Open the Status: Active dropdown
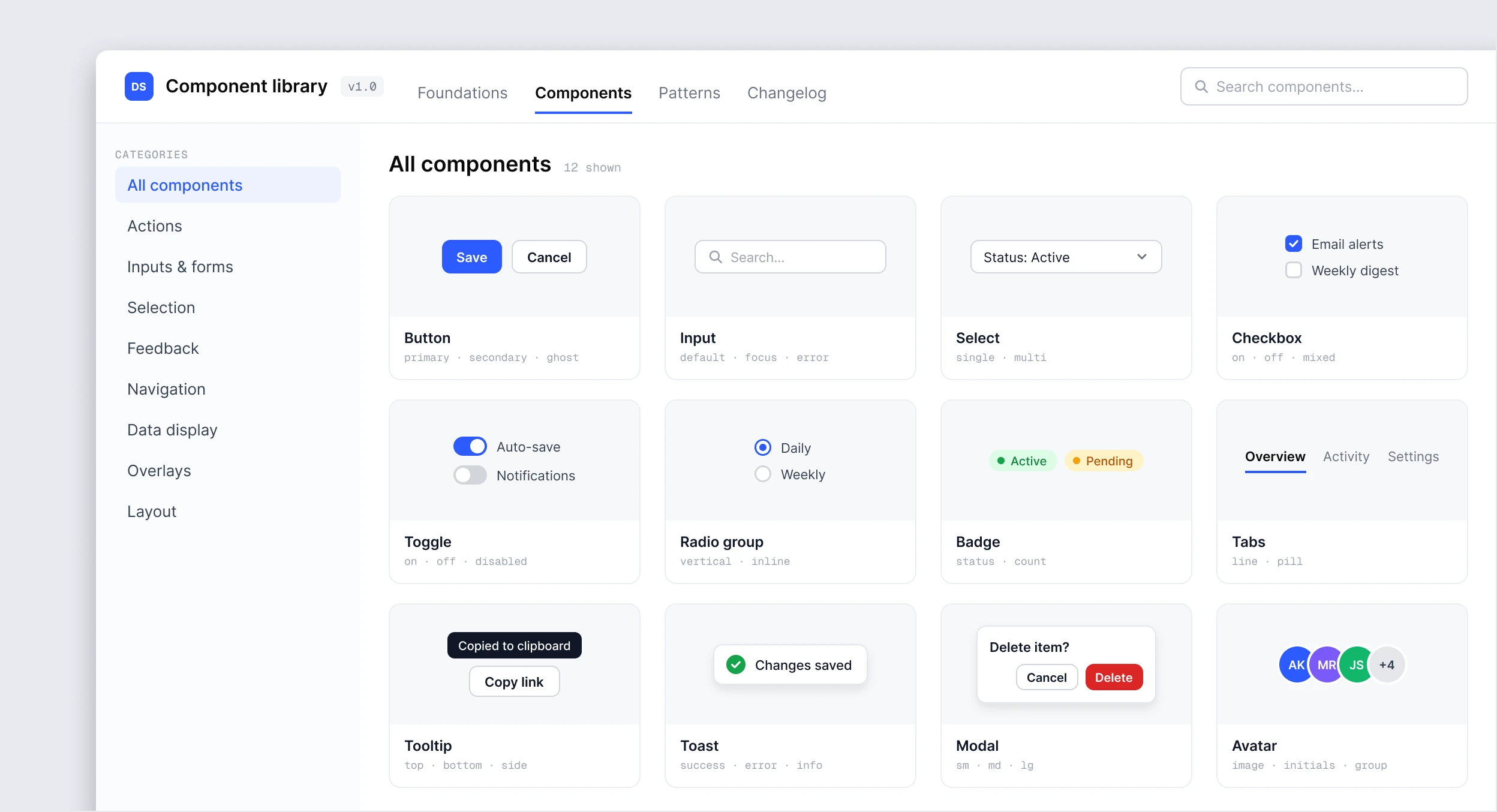Viewport: 1497px width, 812px height. coord(1066,257)
